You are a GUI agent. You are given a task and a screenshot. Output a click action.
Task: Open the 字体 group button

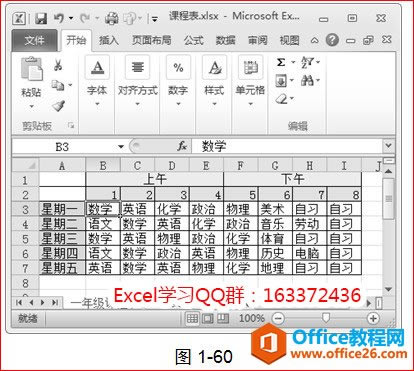click(97, 81)
